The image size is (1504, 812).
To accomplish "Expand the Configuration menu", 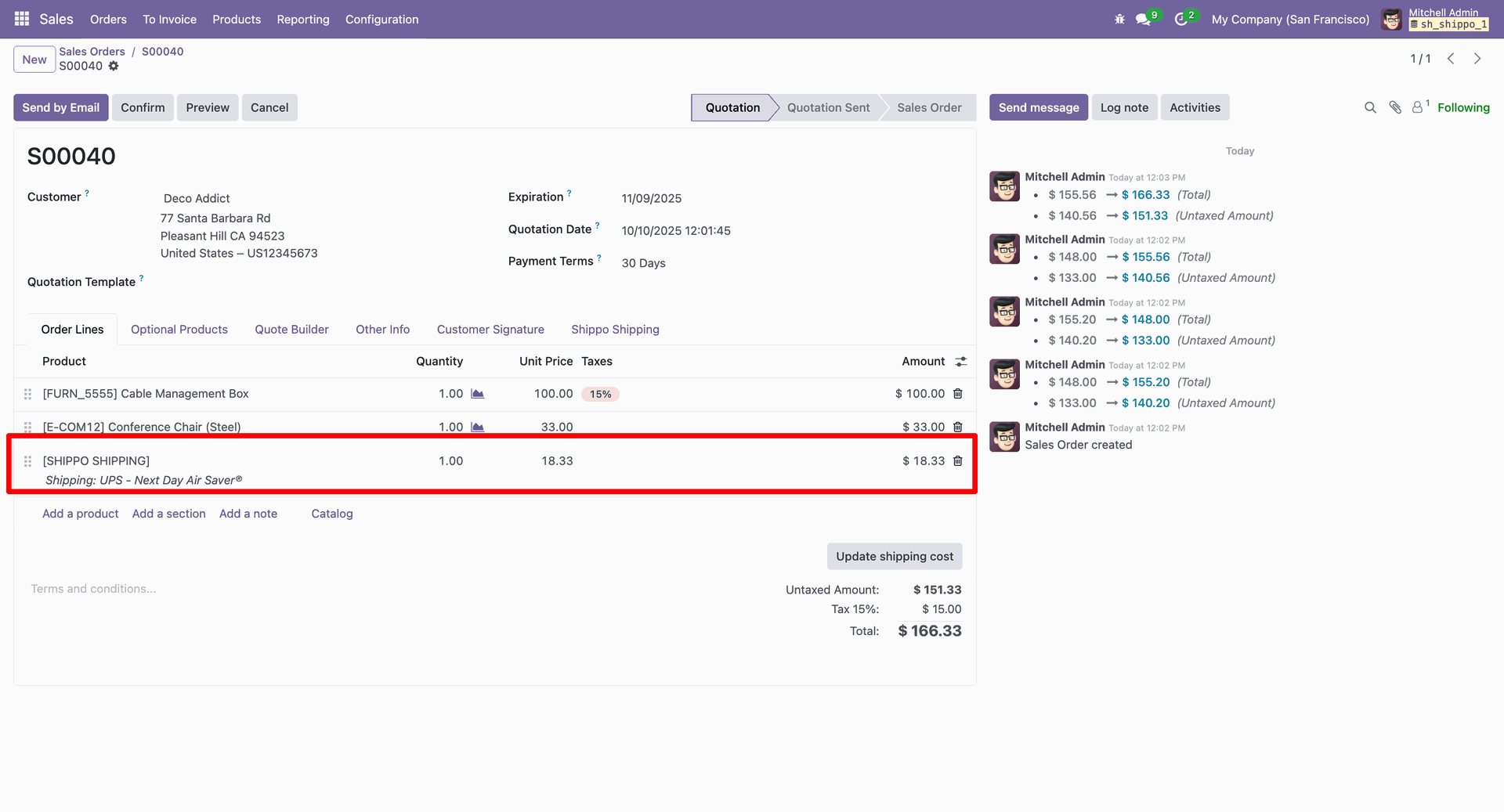I will (x=381, y=20).
